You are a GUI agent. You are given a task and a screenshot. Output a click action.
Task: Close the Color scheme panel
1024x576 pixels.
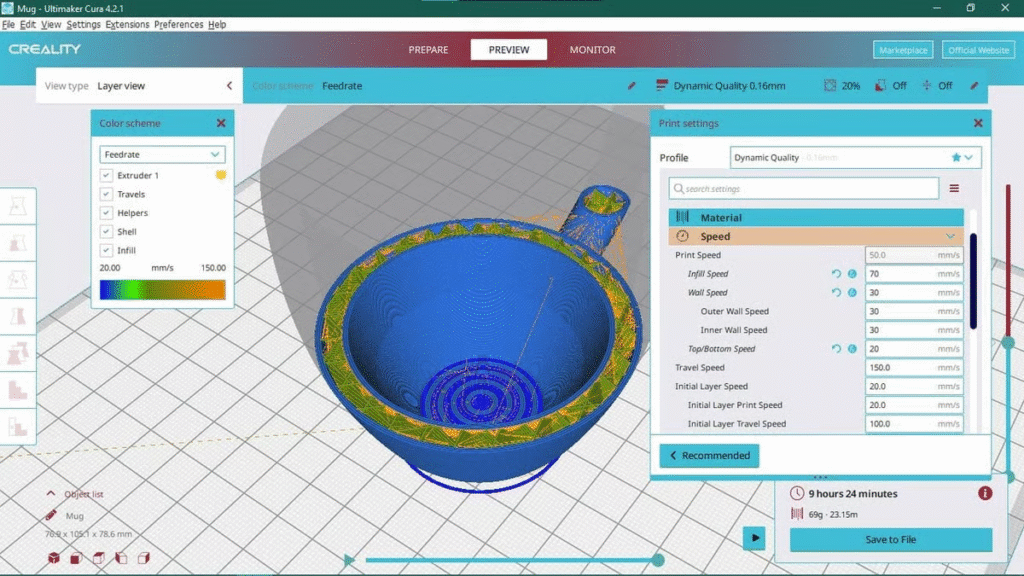(x=221, y=123)
